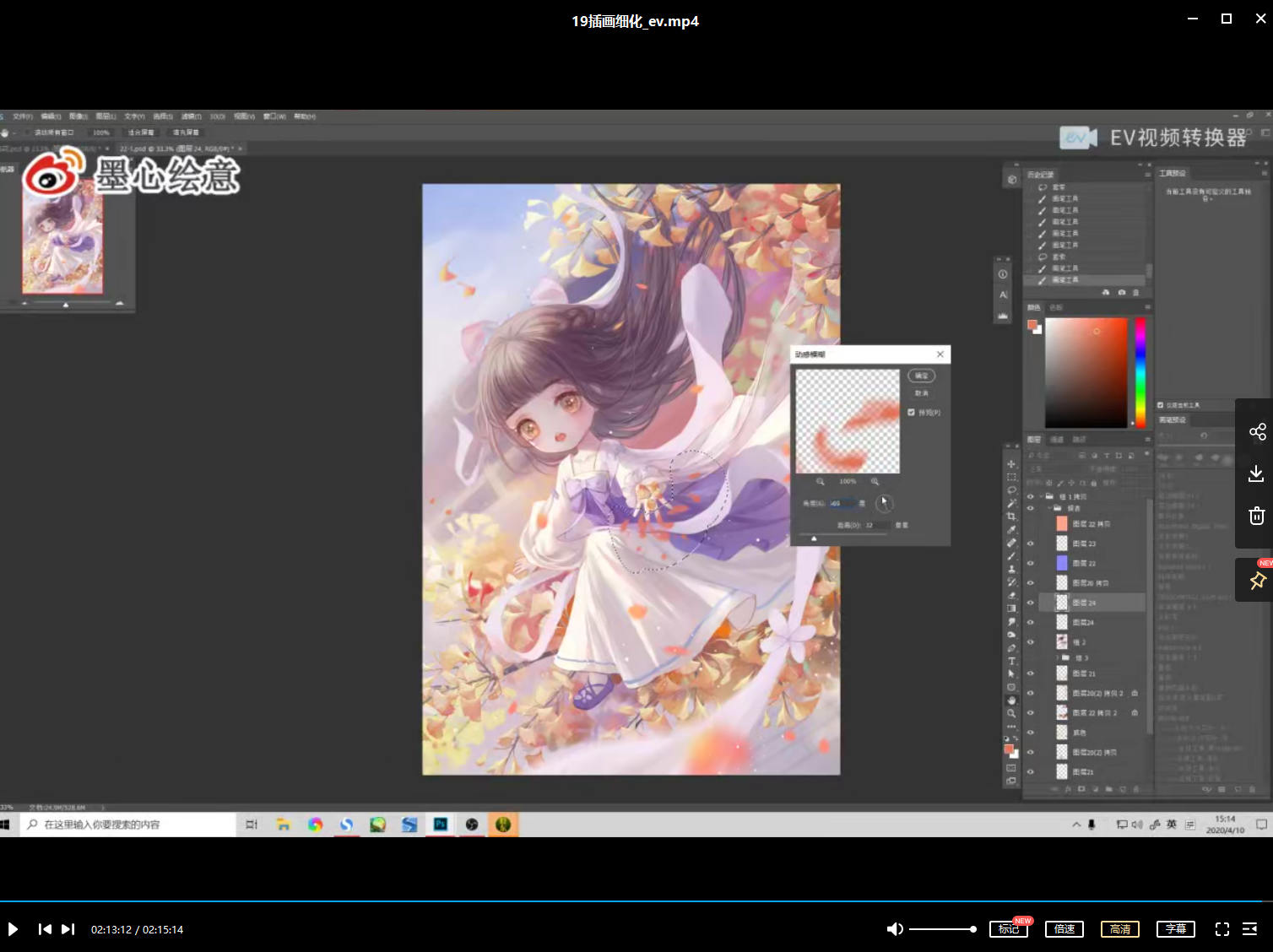Enter fullscreen mode

tap(1222, 929)
